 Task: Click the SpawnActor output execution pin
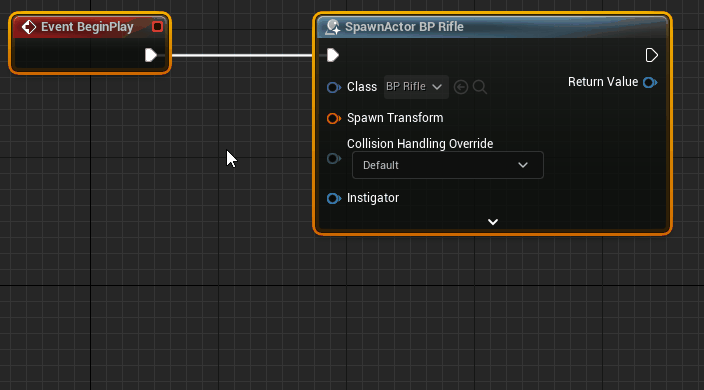pos(651,55)
